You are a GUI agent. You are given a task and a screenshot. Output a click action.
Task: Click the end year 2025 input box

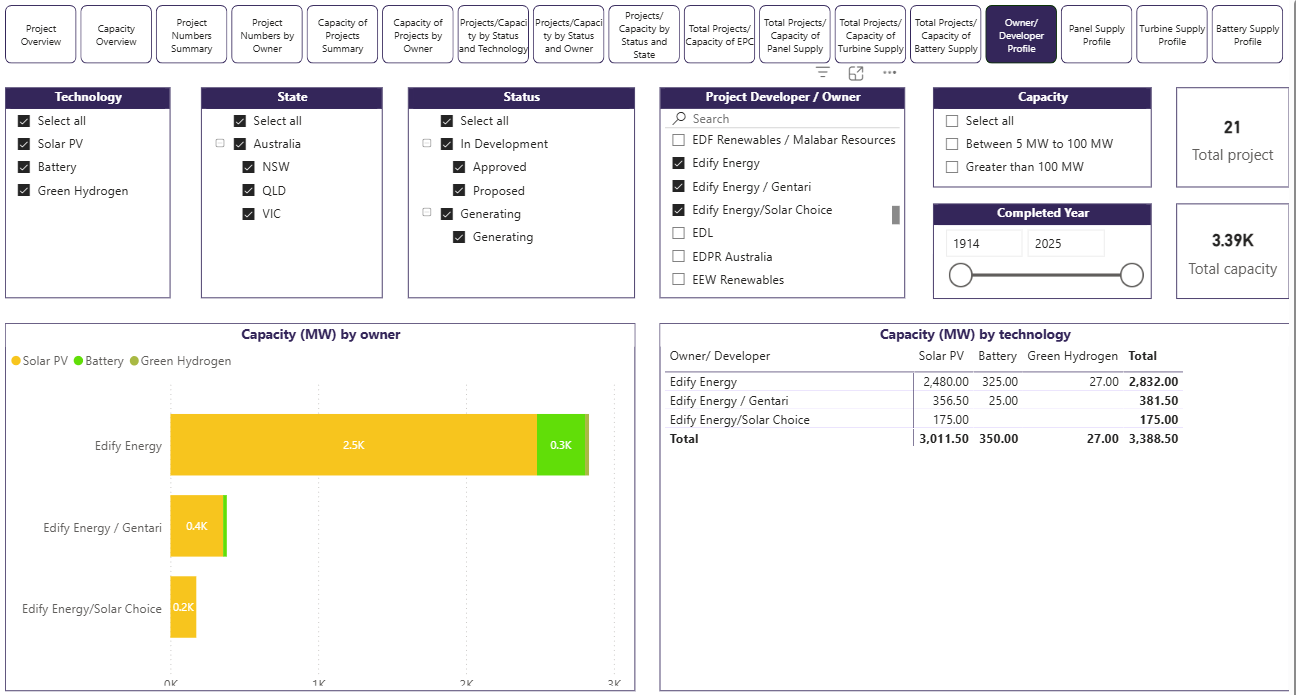tap(1065, 243)
